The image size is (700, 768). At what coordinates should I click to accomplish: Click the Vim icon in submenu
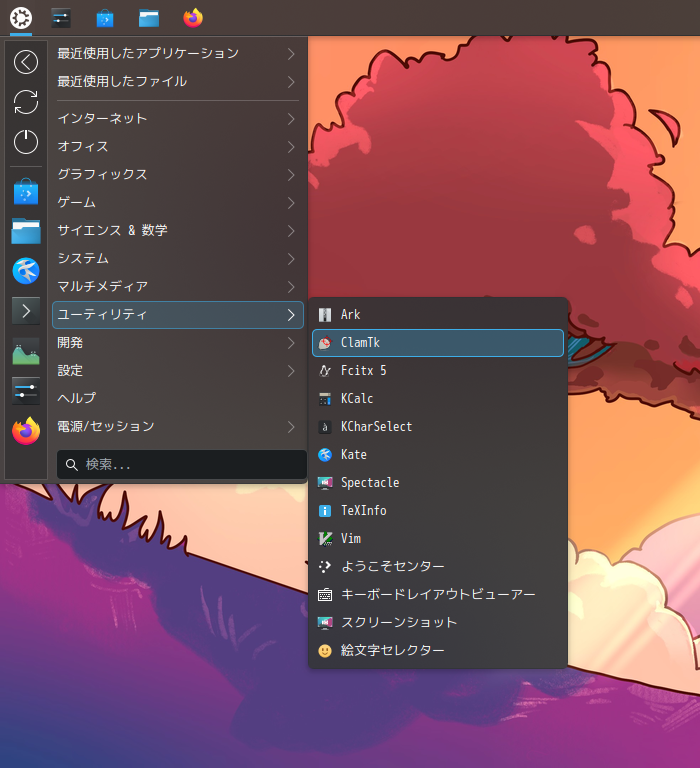[325, 538]
